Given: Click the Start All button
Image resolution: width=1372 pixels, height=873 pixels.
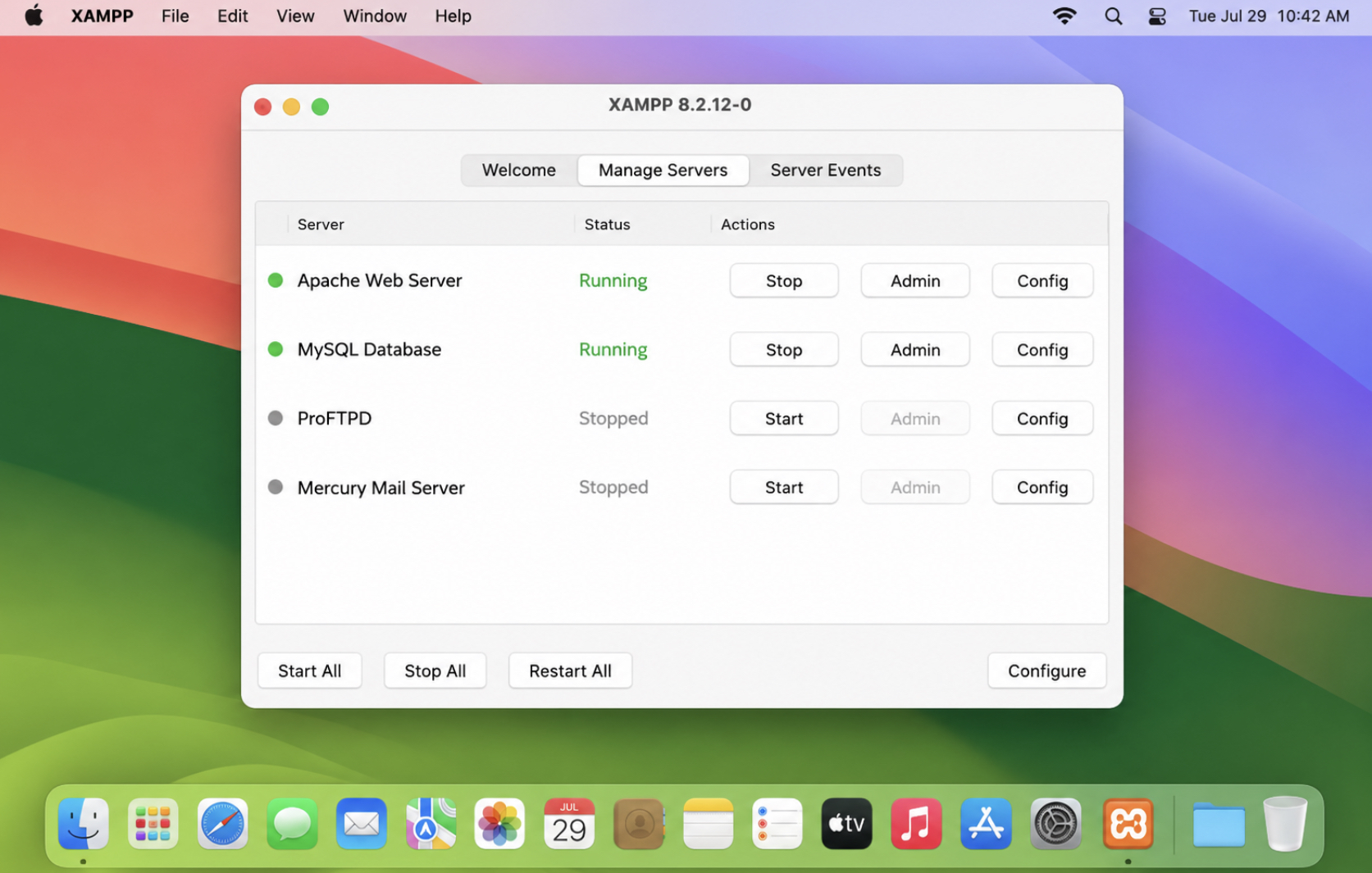Looking at the screenshot, I should click(x=309, y=671).
